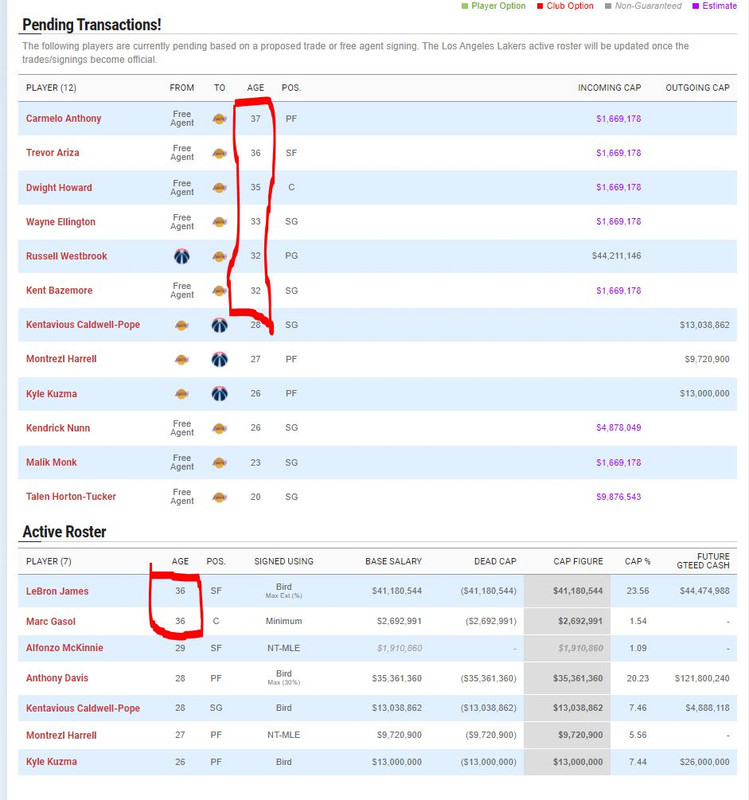Open Talen Horton-Tucker player link
749x800 pixels.
pyautogui.click(x=71, y=496)
